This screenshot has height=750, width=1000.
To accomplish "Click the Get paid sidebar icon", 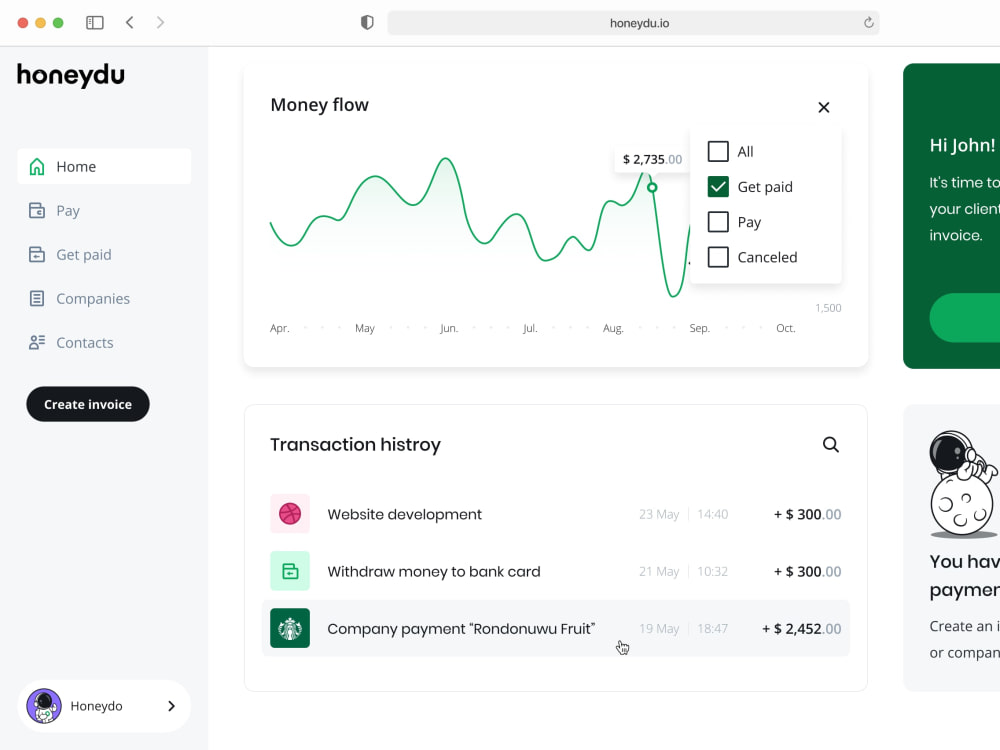I will (37, 254).
